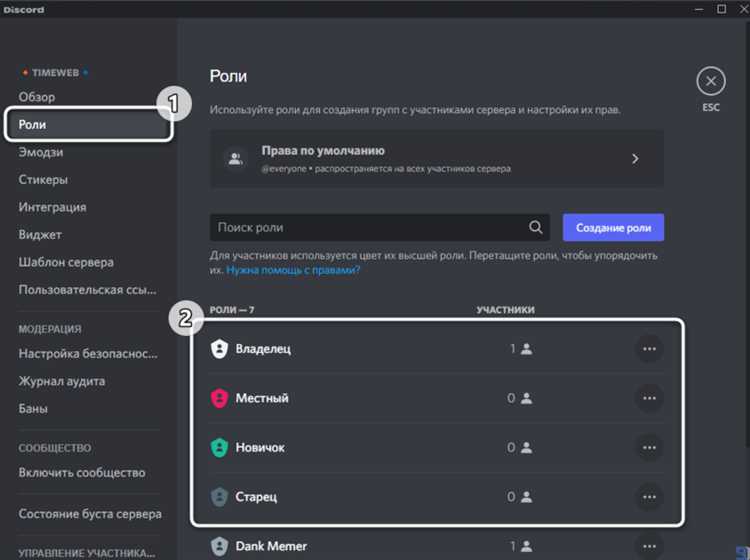Expand Права по умолчанию with the chevron arrow
The image size is (750, 560).
tap(635, 158)
